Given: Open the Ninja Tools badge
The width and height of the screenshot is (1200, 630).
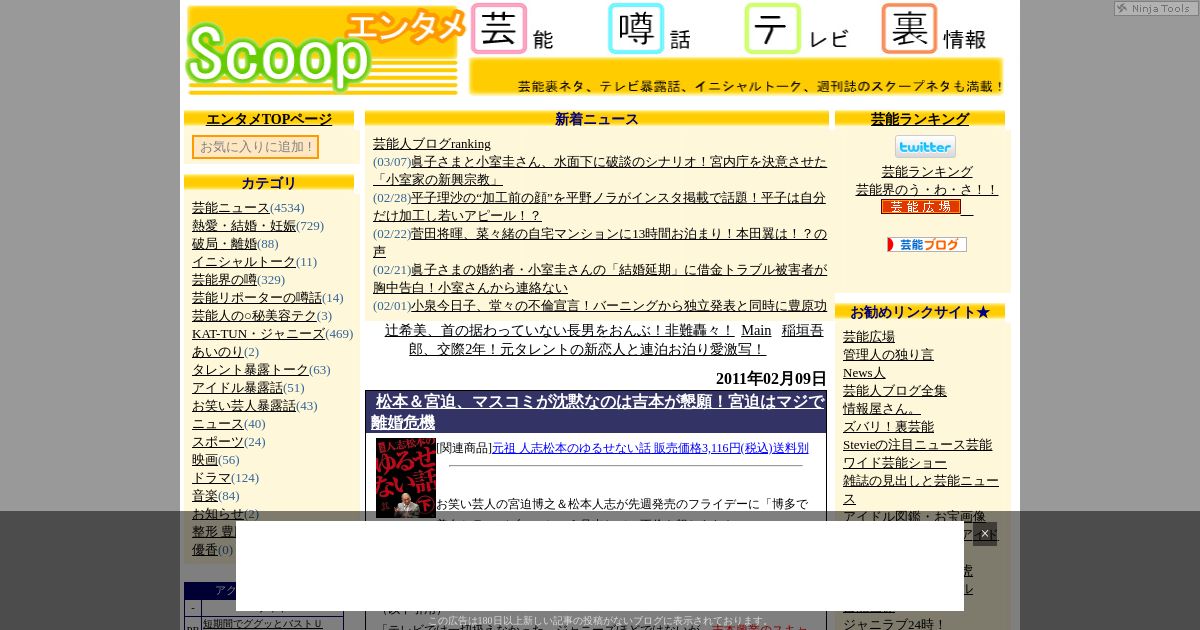Looking at the screenshot, I should [x=1156, y=8].
